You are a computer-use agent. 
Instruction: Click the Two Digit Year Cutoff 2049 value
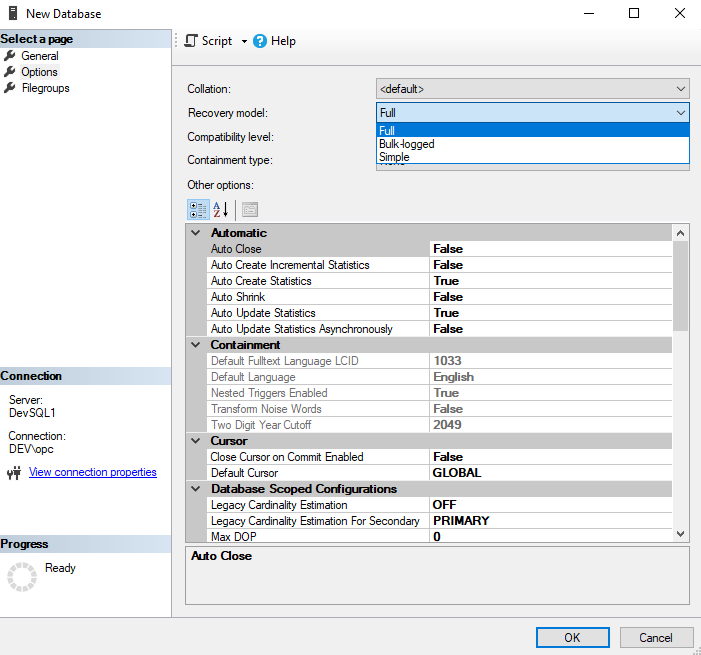tap(551, 425)
